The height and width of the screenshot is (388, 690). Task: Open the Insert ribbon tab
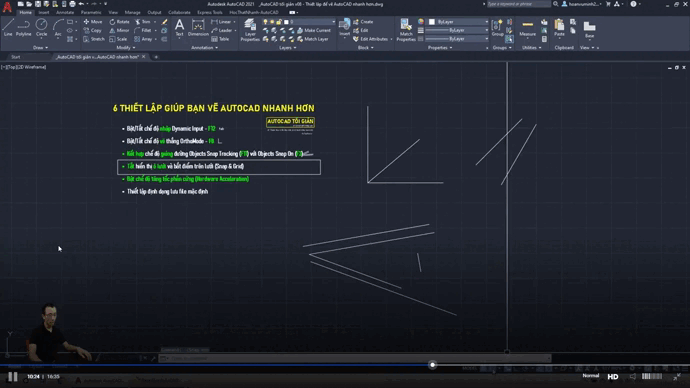click(x=44, y=13)
